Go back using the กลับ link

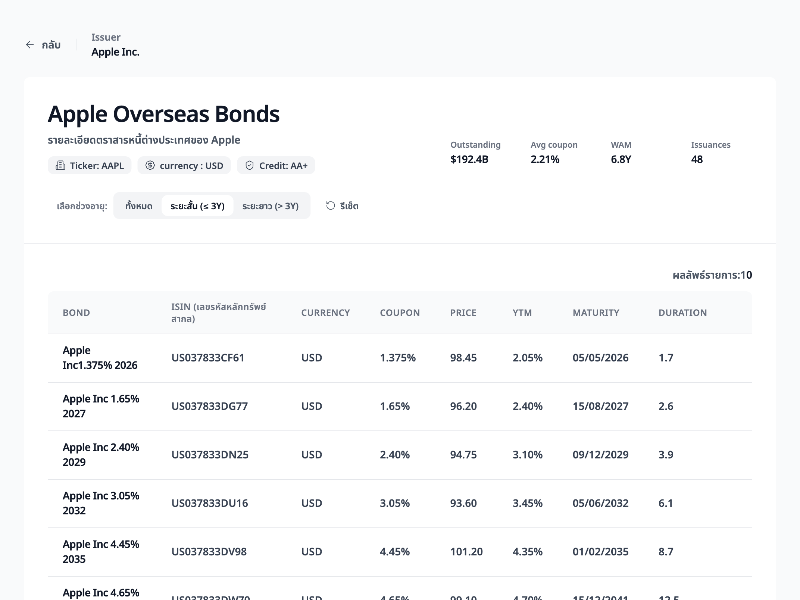click(43, 45)
